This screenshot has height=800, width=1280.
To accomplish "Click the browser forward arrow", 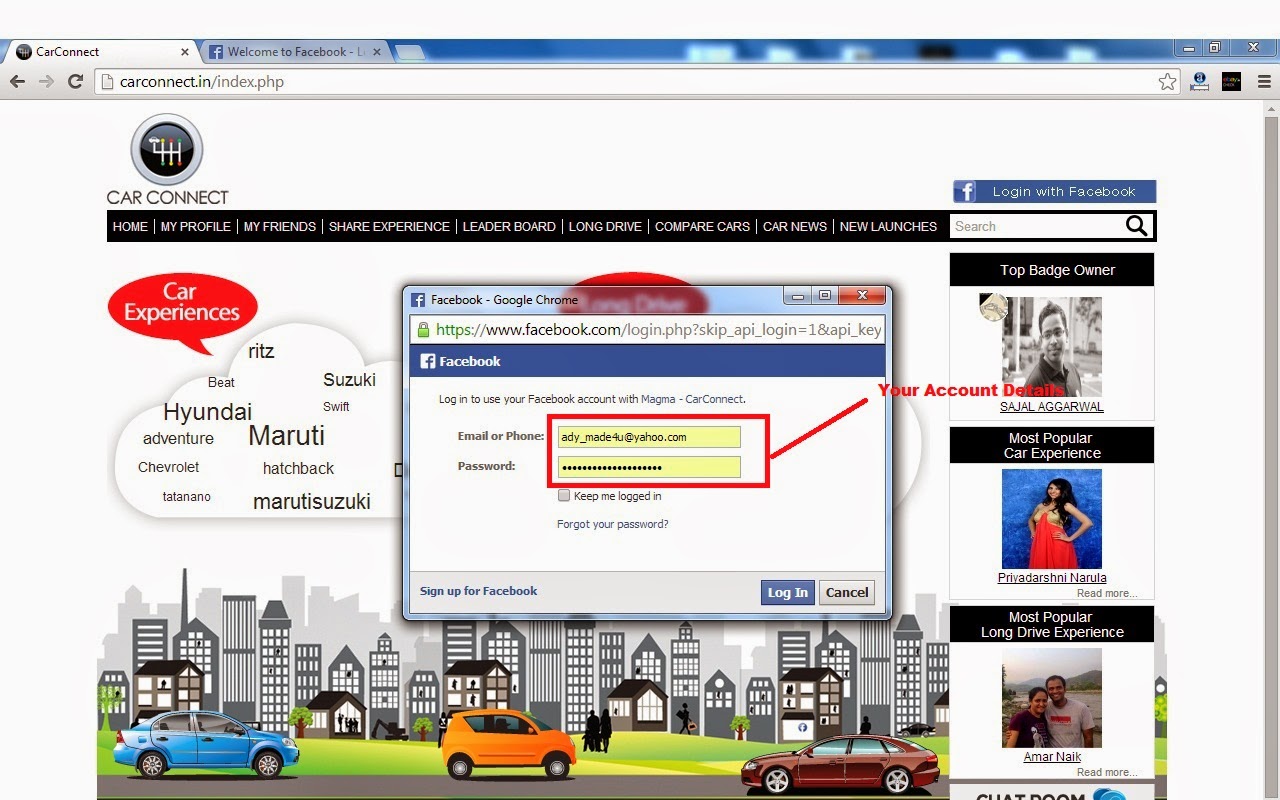I will coord(46,82).
